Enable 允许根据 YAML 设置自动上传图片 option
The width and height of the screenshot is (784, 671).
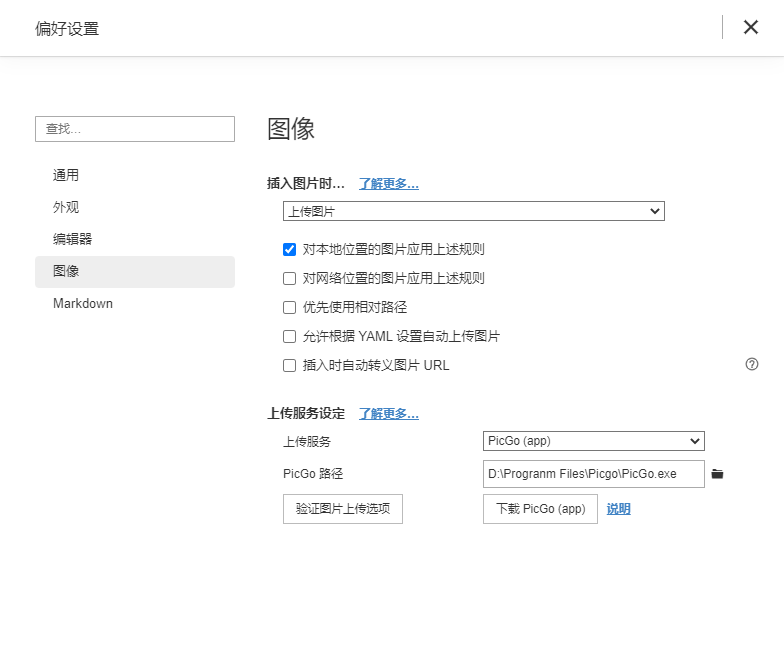[x=290, y=336]
